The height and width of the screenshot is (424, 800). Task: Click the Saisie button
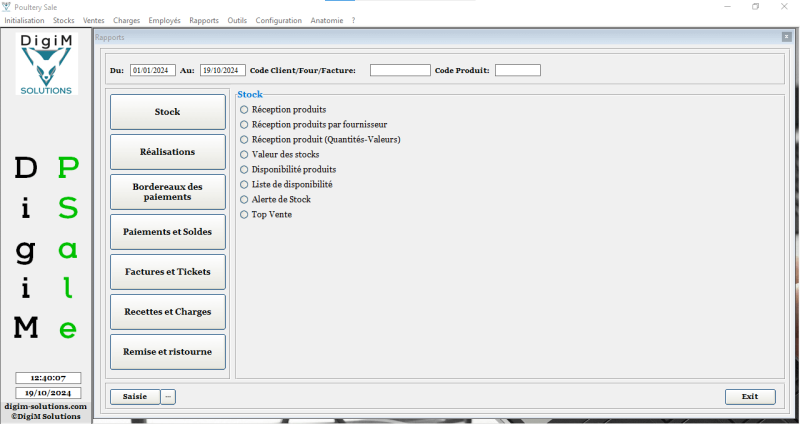134,396
